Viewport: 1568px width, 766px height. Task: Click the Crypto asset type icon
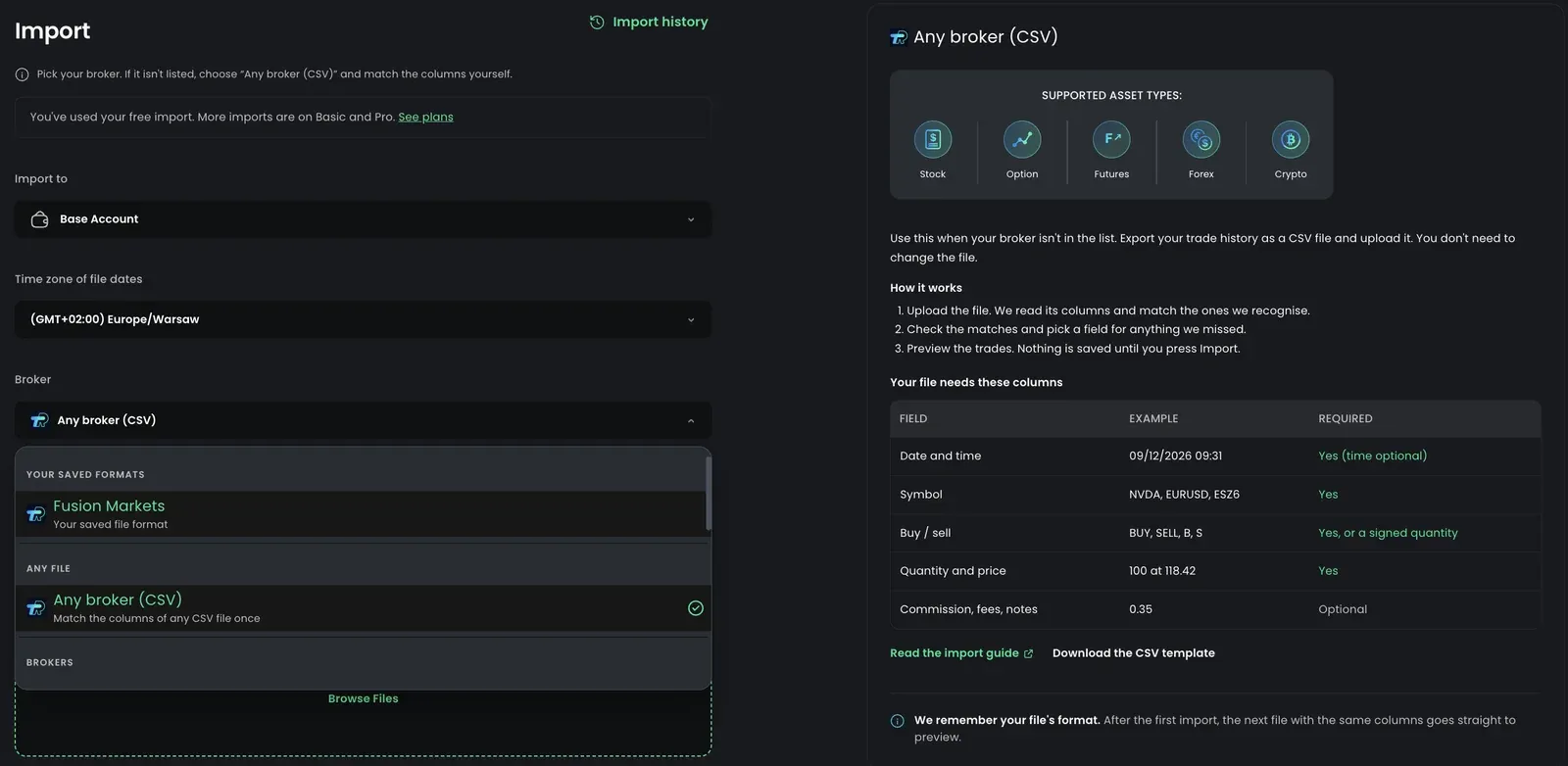click(x=1291, y=139)
